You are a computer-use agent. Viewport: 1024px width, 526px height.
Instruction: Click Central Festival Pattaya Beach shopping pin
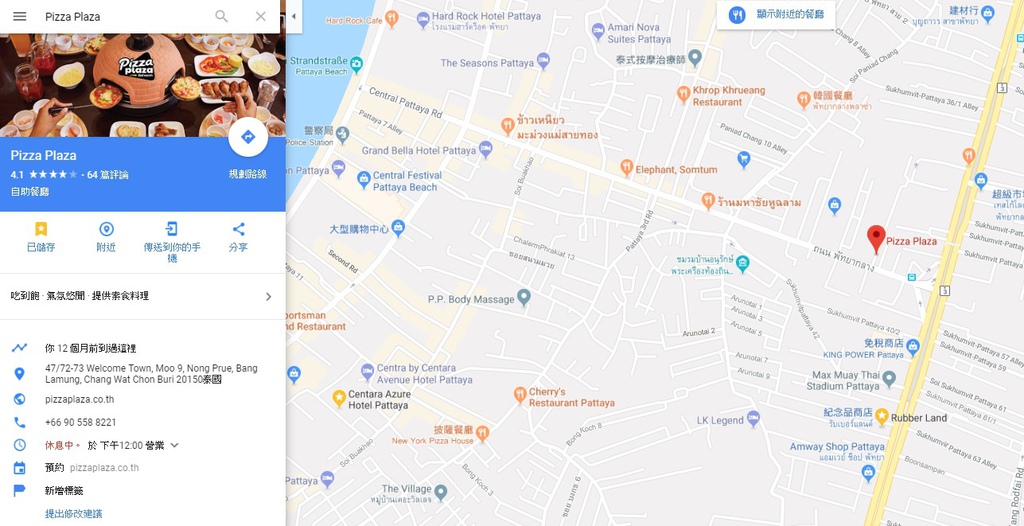364,178
